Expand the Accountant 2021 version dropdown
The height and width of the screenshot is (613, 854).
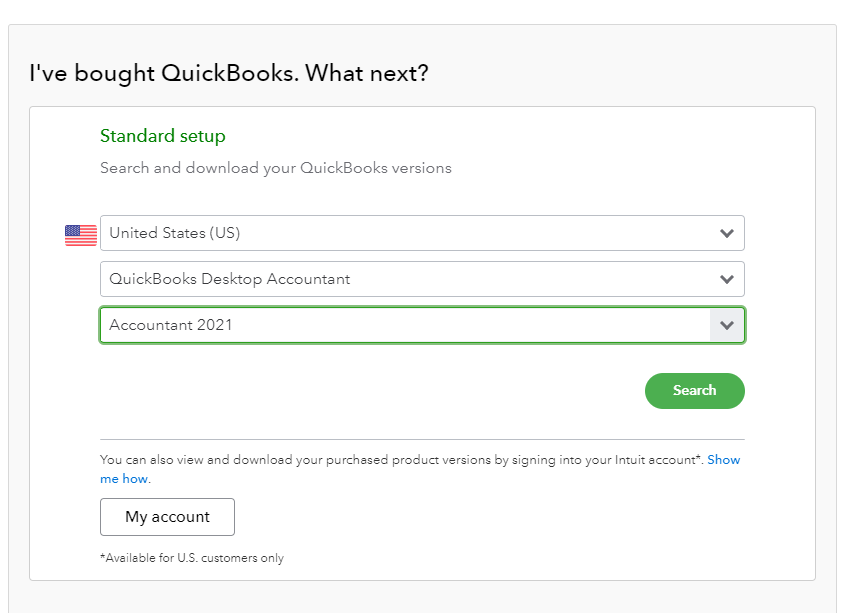[400, 325]
